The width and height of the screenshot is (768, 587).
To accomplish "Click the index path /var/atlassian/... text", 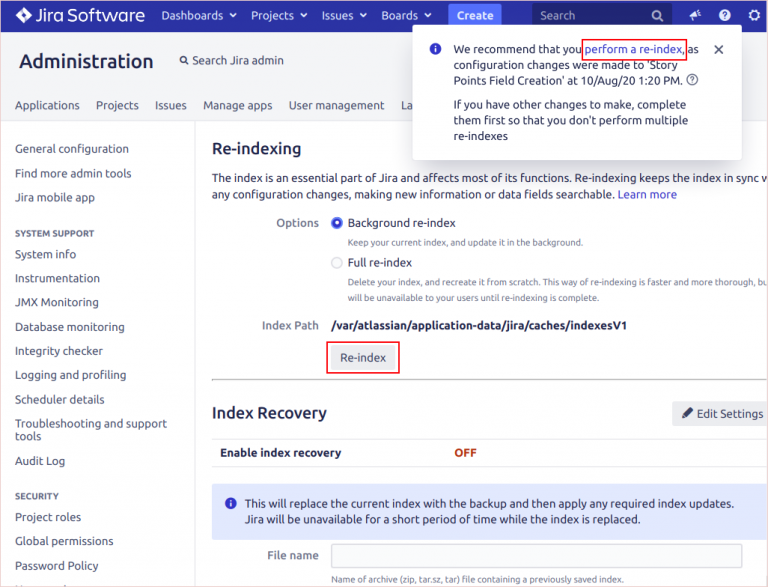I will 479,325.
